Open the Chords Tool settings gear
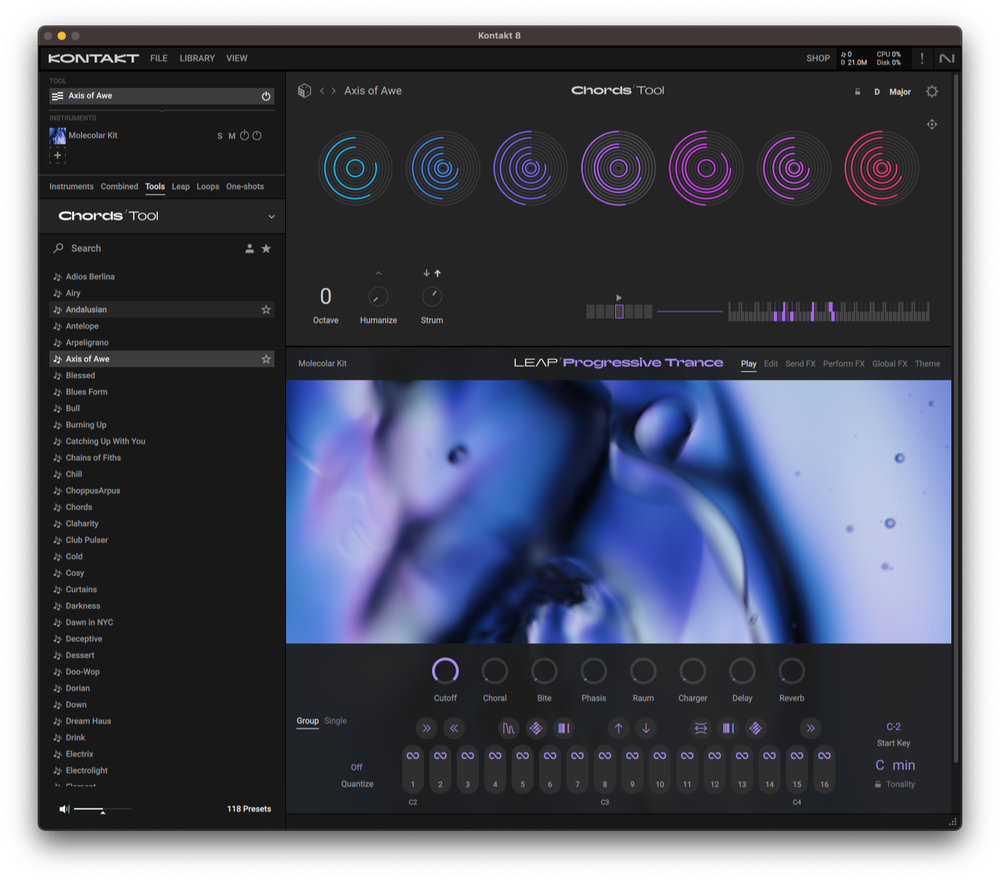 click(x=931, y=91)
